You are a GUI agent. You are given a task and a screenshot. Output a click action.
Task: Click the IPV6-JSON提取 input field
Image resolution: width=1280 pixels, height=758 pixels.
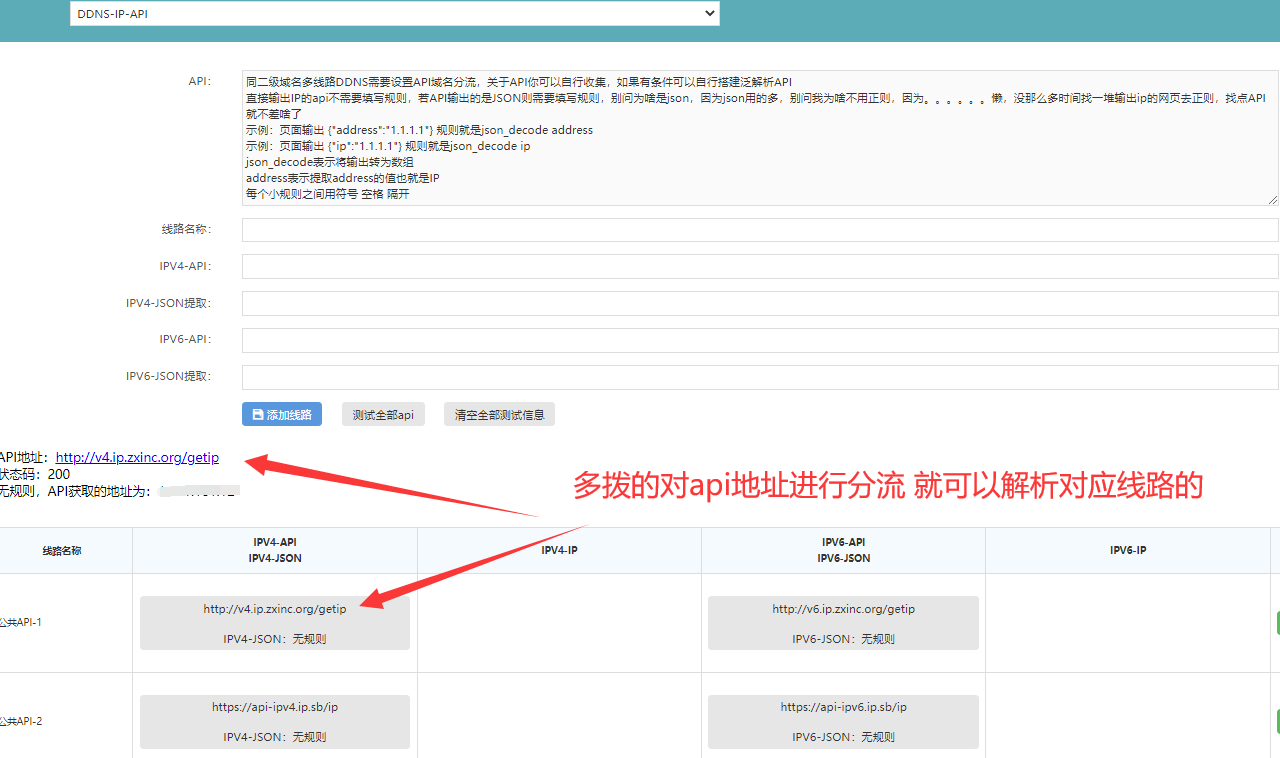pos(760,375)
